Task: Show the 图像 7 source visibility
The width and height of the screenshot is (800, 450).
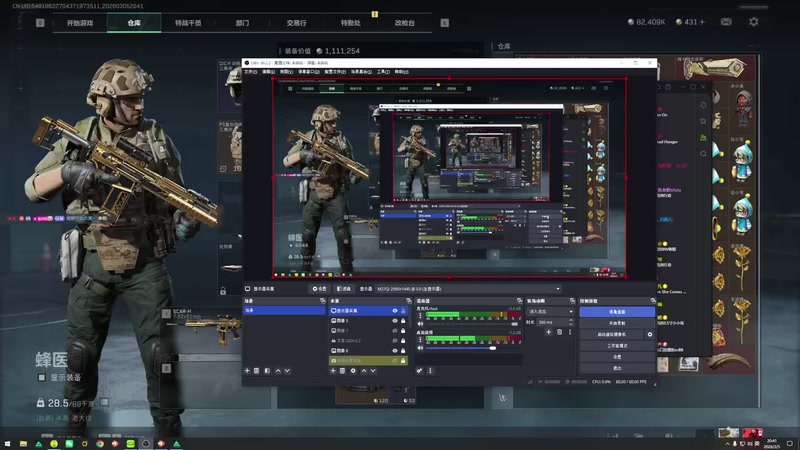Action: (395, 331)
